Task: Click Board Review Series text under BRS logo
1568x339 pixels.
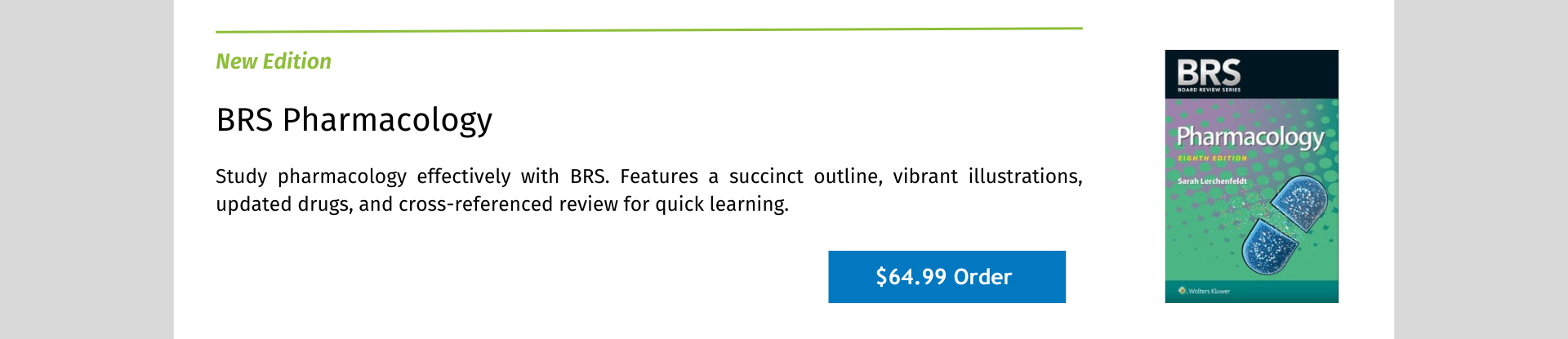Action: [1209, 90]
